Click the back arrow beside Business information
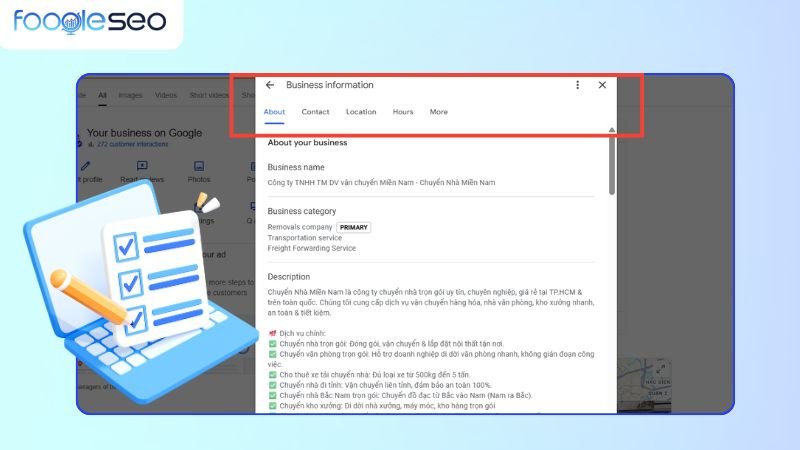 [270, 85]
